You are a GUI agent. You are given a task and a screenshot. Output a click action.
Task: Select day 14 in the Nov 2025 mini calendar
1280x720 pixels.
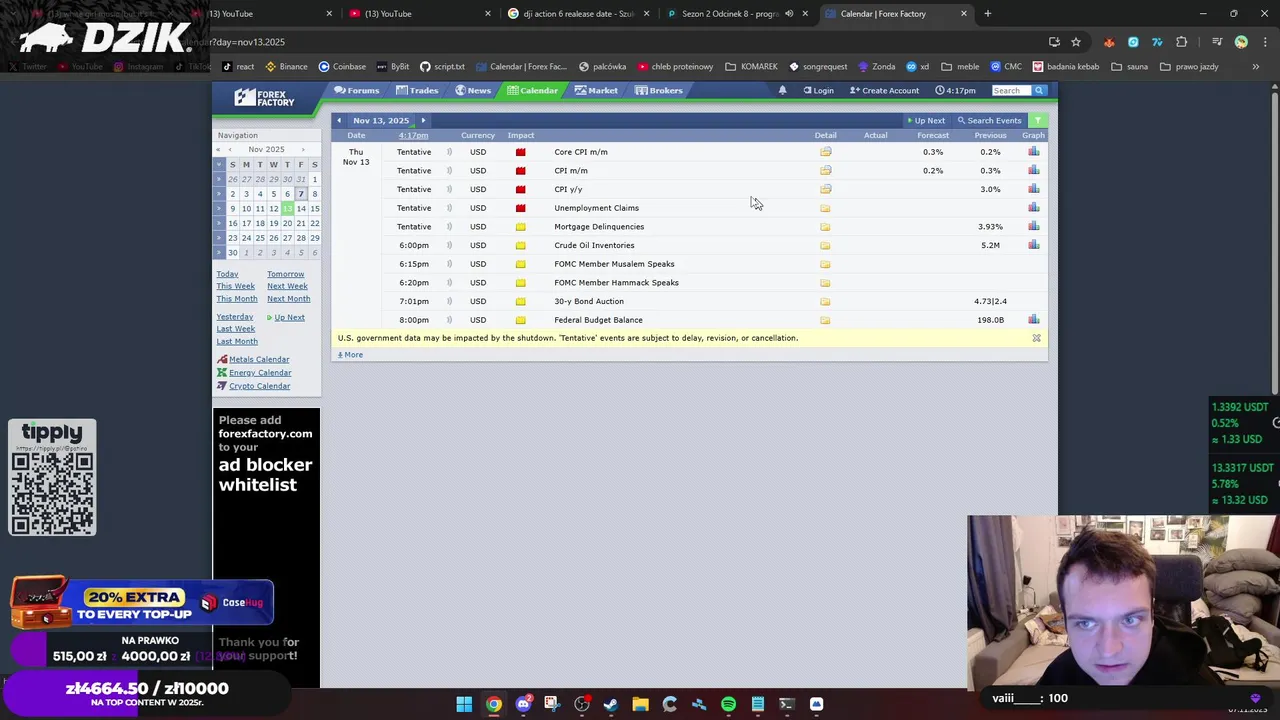pos(301,209)
